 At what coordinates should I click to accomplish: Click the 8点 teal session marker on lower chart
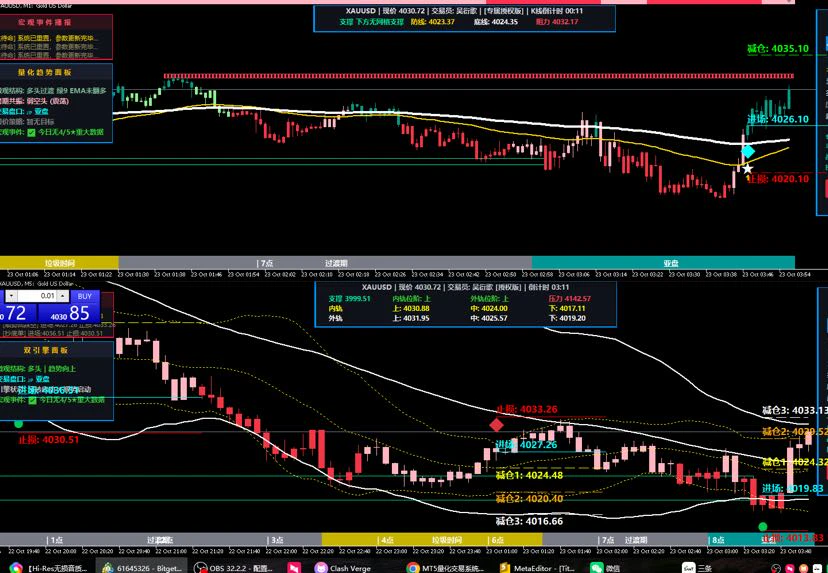[718, 540]
